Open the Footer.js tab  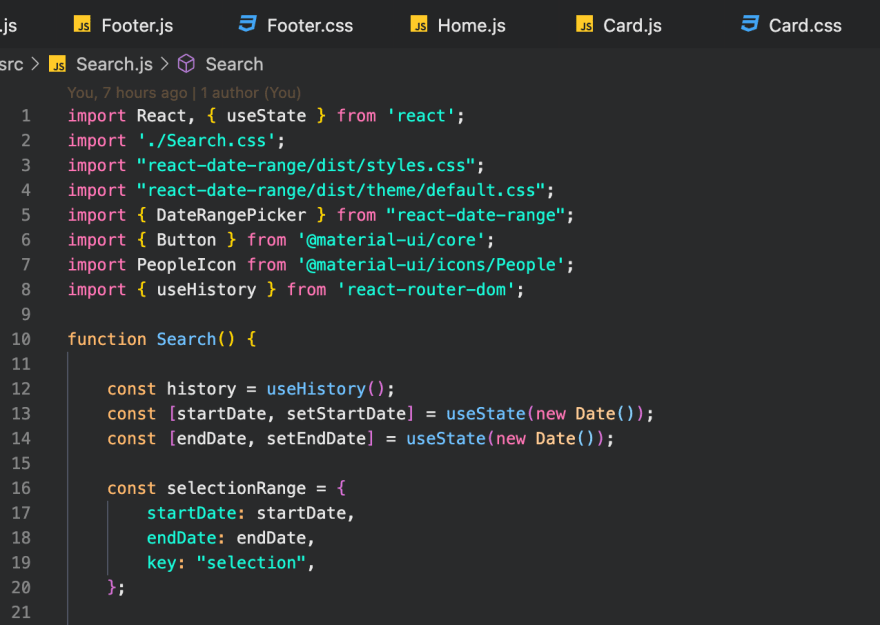(123, 25)
